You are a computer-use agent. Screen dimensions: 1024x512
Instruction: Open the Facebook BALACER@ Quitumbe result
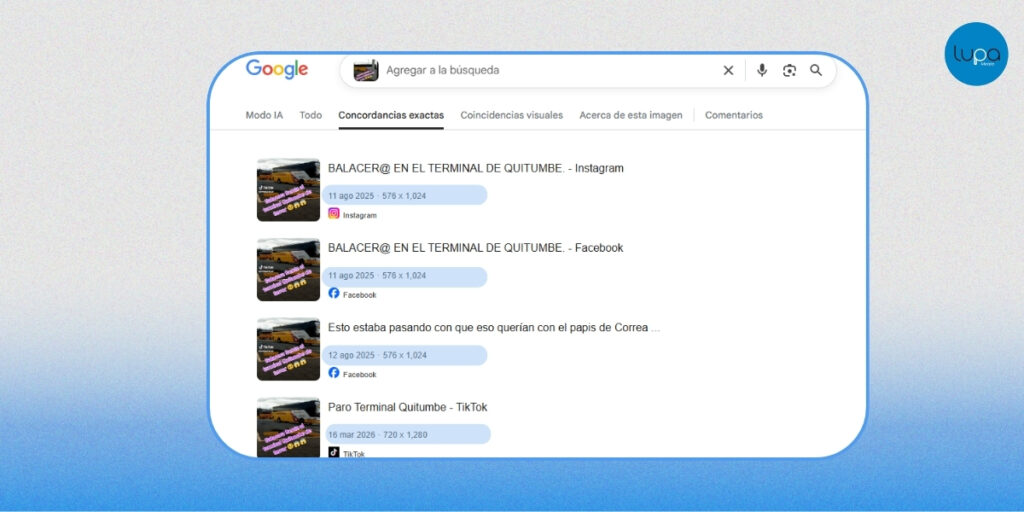point(475,248)
